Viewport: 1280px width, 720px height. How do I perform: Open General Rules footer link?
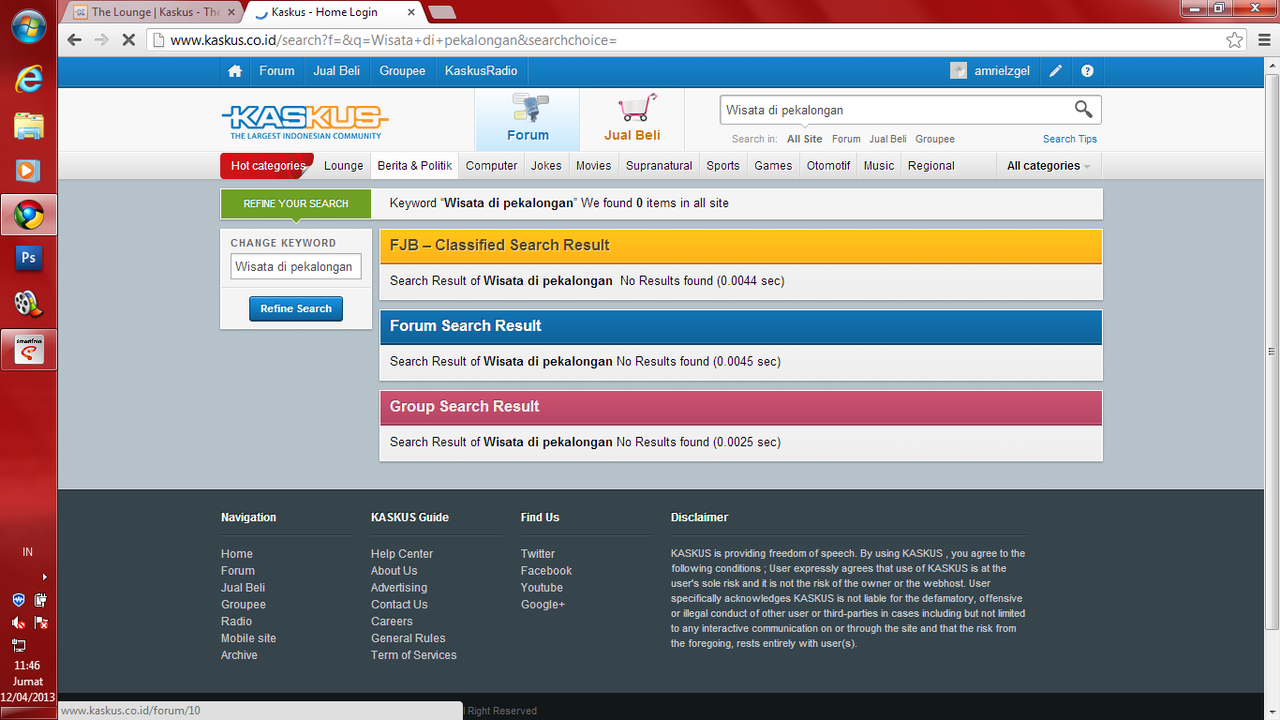tap(408, 638)
